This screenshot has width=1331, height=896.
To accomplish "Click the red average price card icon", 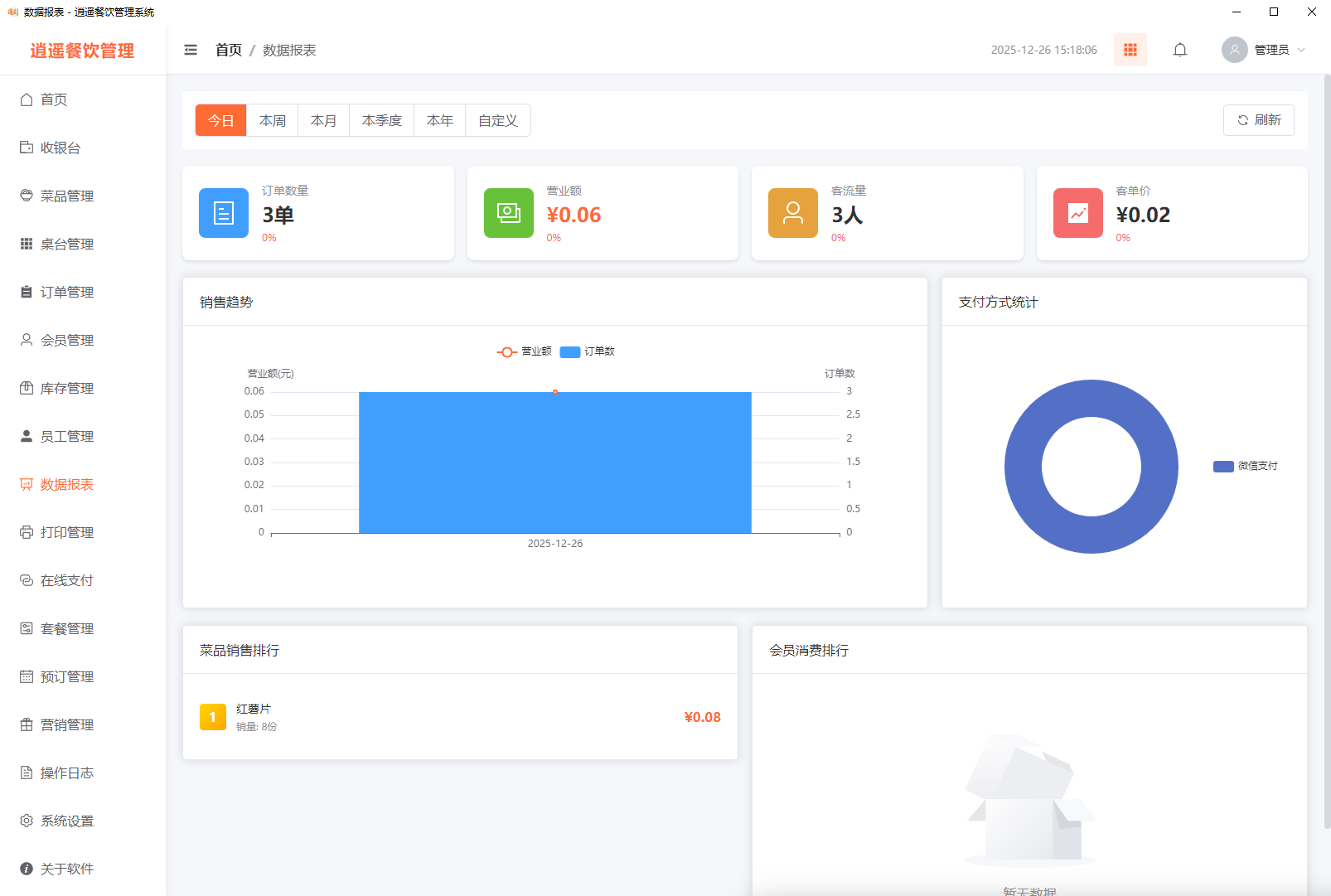I will coord(1077,213).
